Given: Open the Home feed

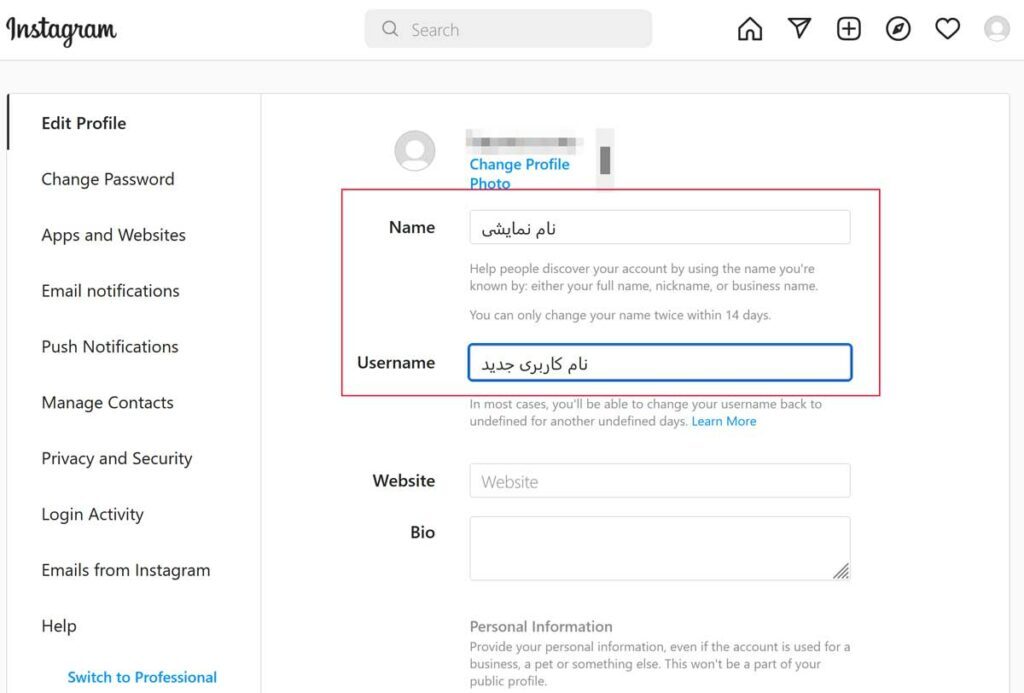Looking at the screenshot, I should [x=749, y=28].
